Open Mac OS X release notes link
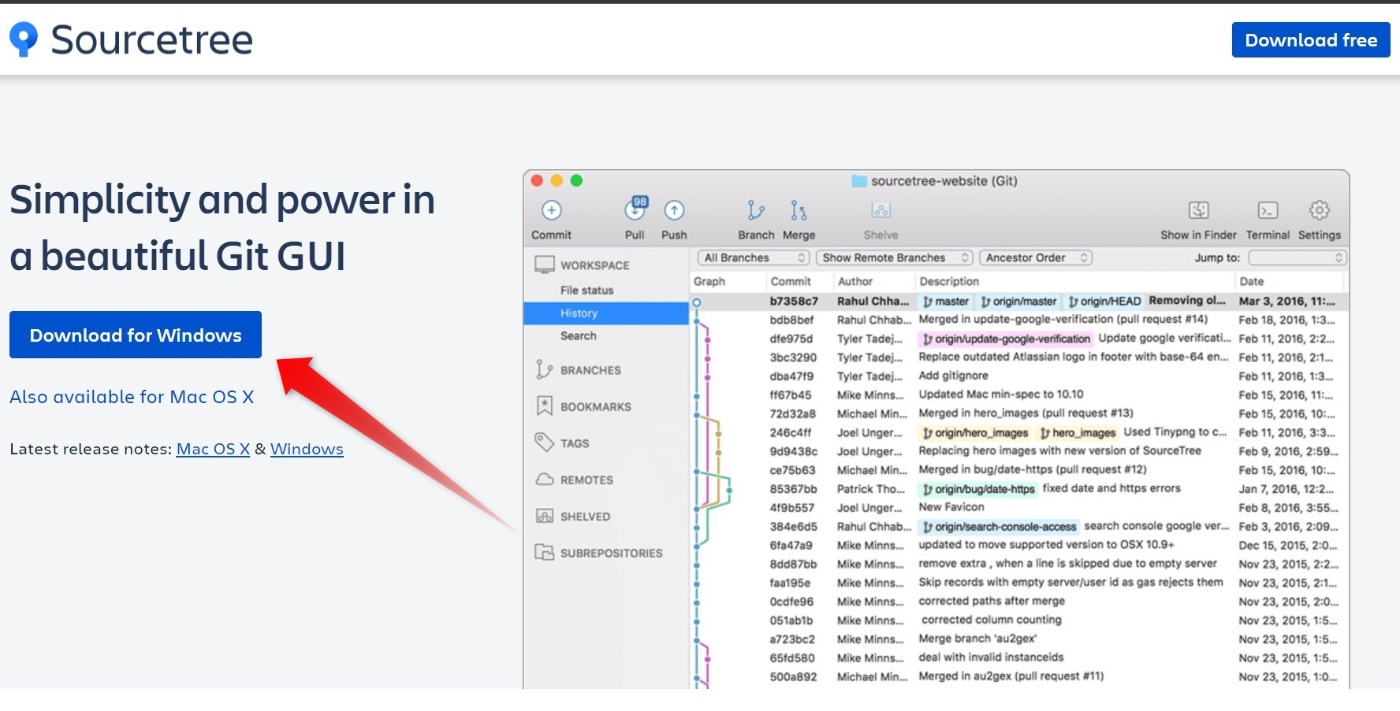The height and width of the screenshot is (711, 1400). (x=213, y=449)
